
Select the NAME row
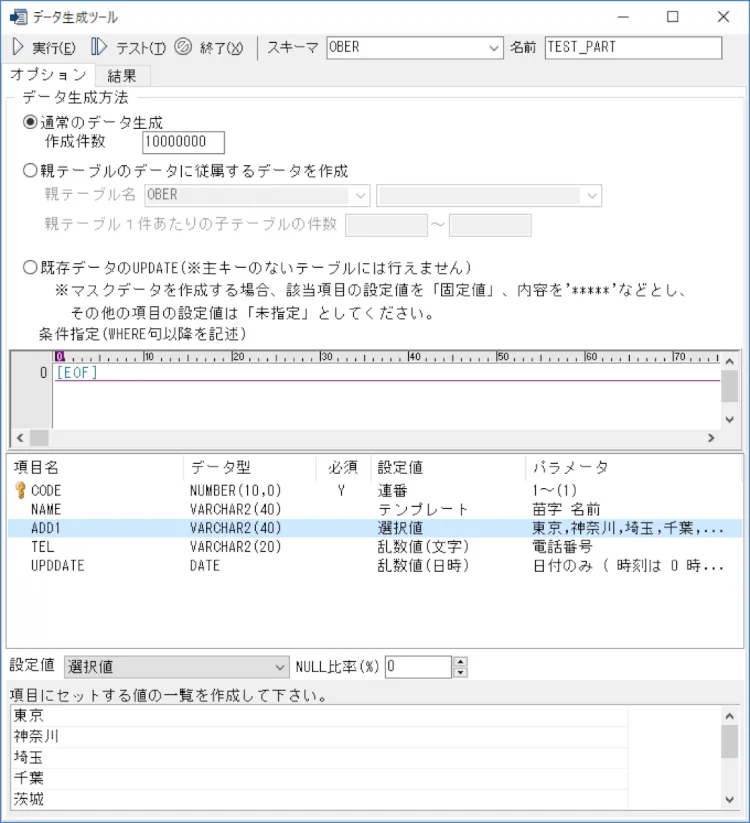375,509
